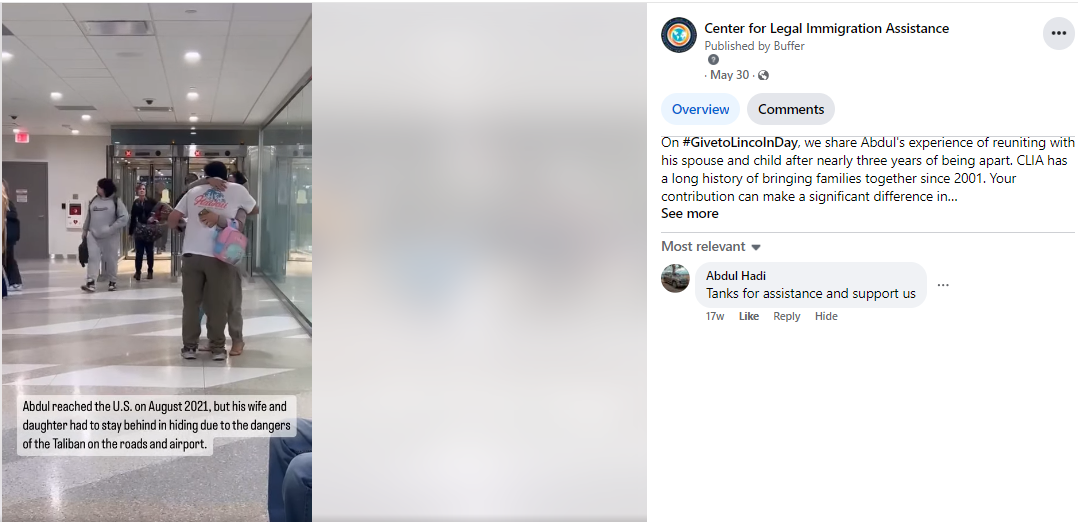Image resolution: width=1078 pixels, height=522 pixels.
Task: Expand the post text with See more
Action: [690, 214]
